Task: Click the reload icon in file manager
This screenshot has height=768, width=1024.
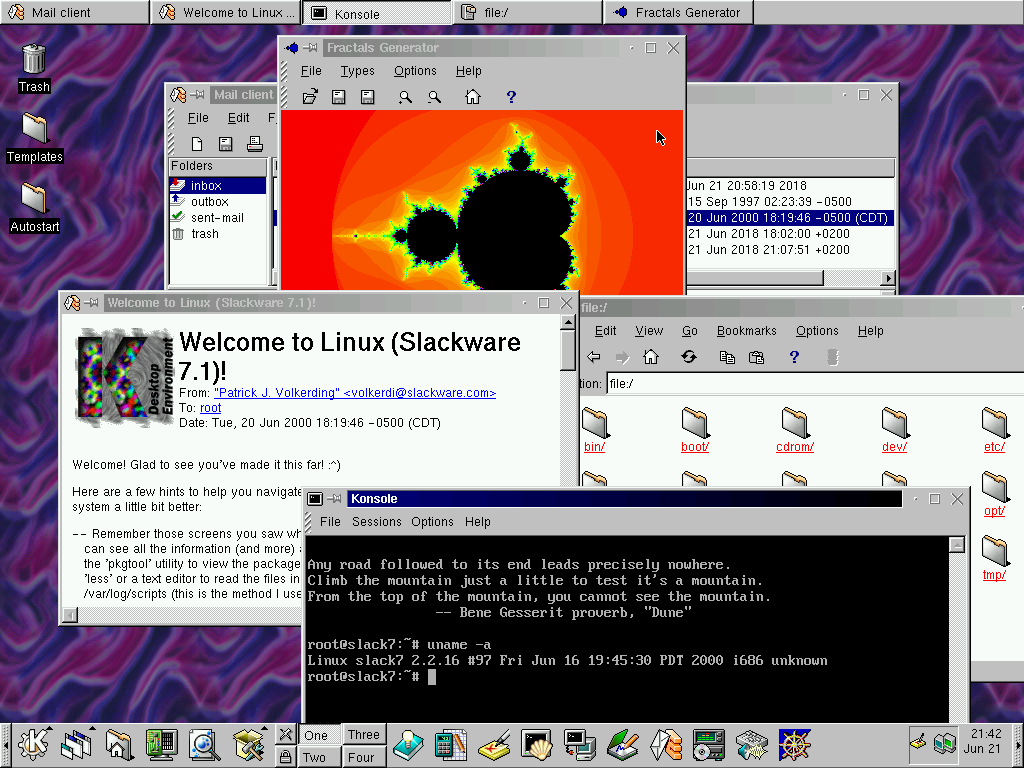Action: [689, 357]
